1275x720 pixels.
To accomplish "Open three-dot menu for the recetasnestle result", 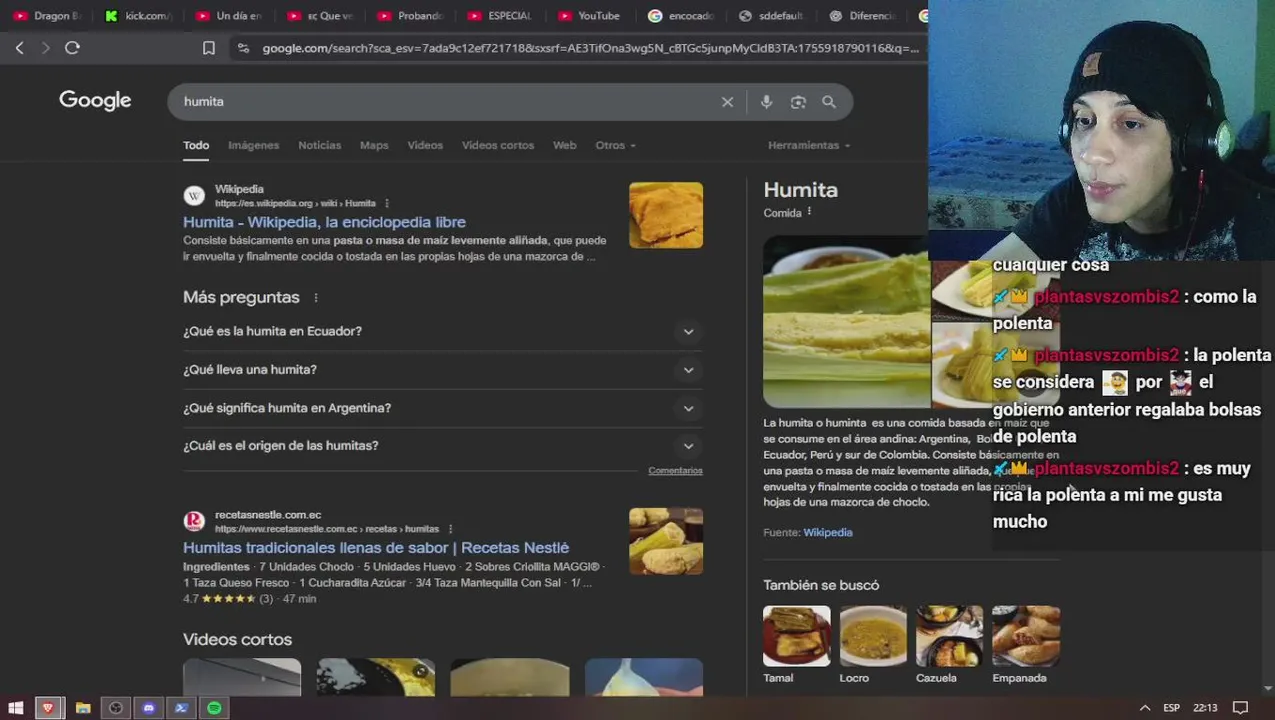I will coord(450,528).
